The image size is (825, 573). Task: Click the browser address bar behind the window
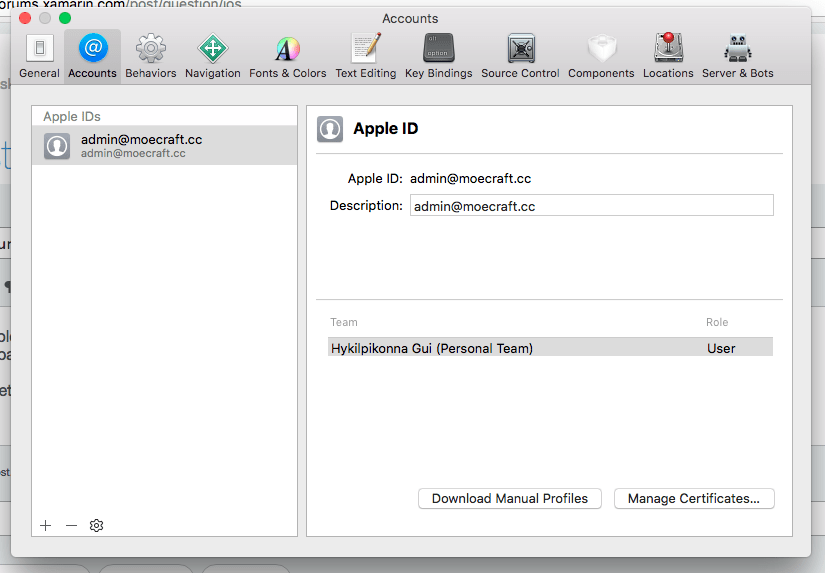click(x=121, y=4)
